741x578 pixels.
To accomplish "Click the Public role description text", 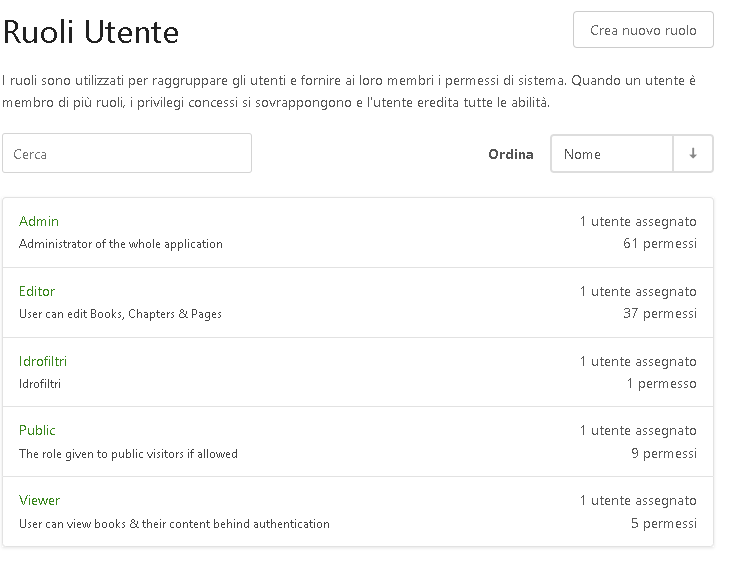I will [x=128, y=454].
